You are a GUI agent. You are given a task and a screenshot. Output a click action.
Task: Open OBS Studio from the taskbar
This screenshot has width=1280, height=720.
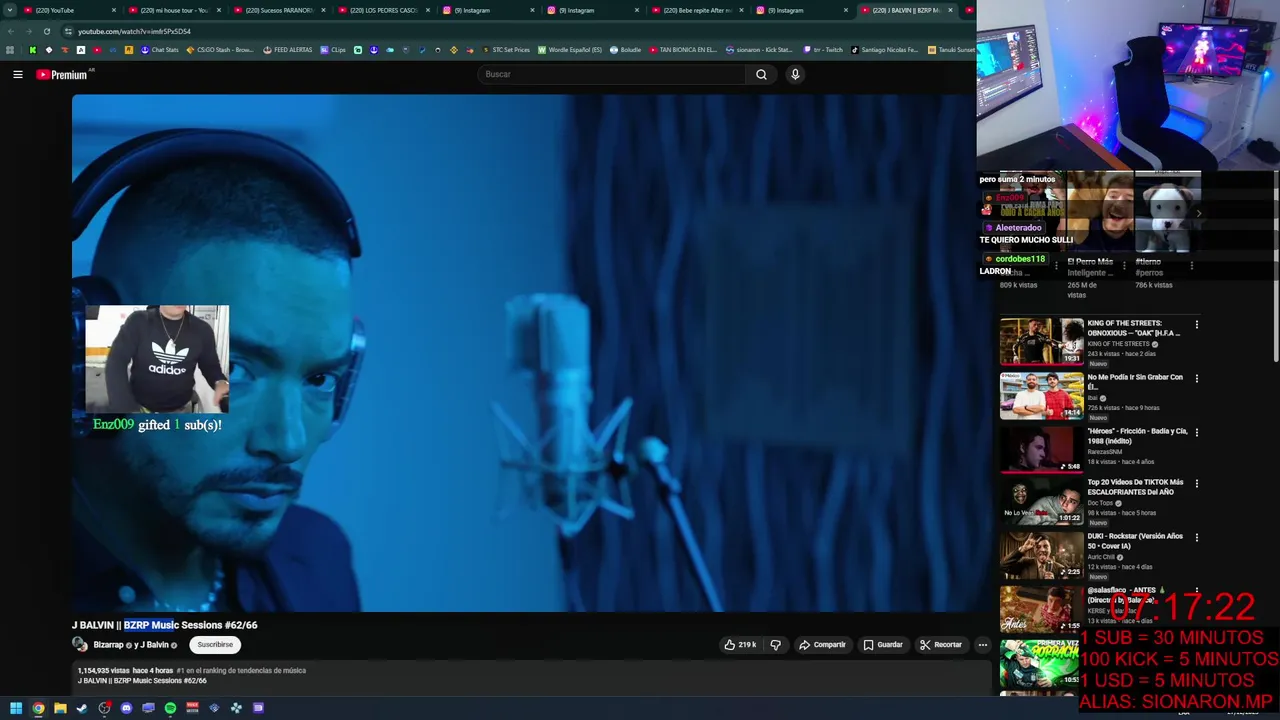point(104,708)
